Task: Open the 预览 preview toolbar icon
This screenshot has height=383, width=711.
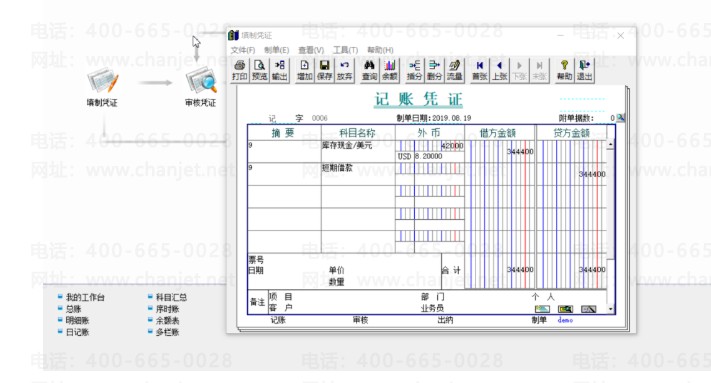Action: [x=259, y=71]
